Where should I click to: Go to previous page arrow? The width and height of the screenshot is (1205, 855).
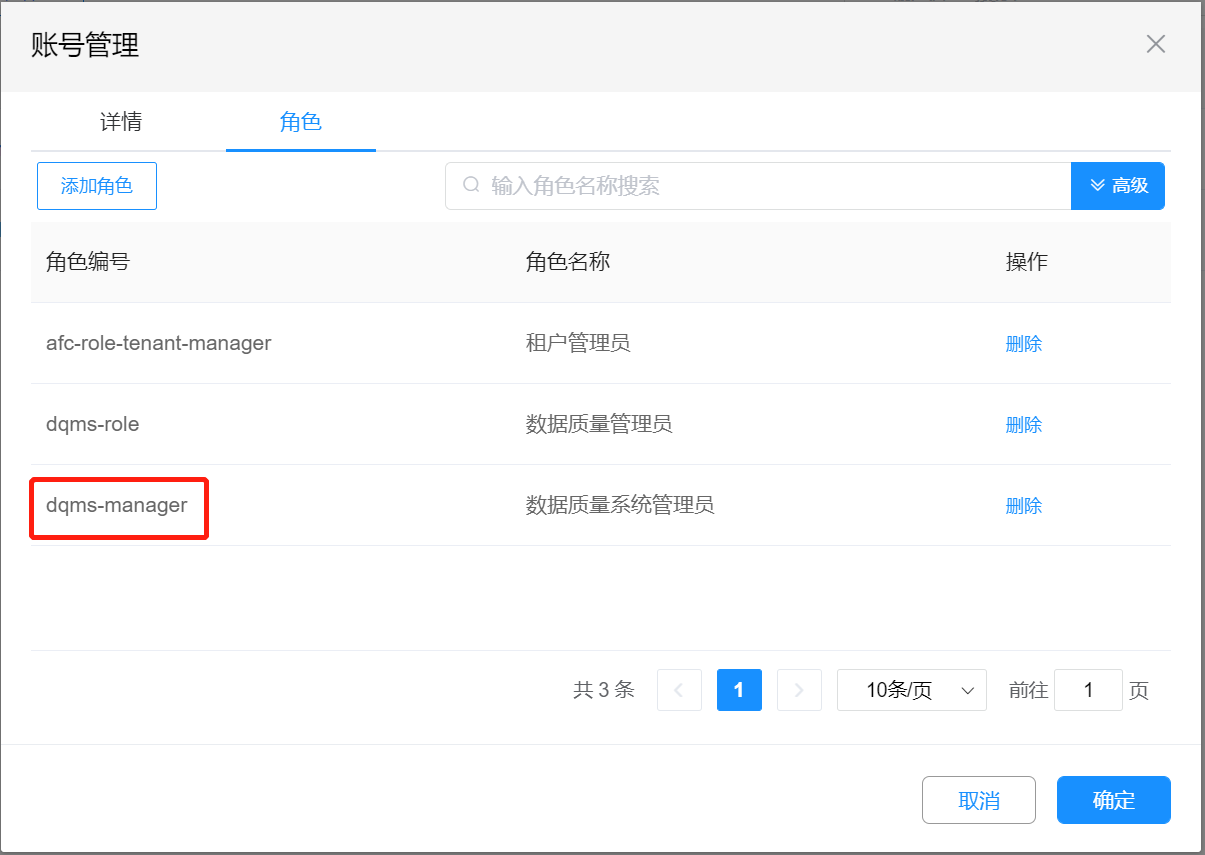[679, 690]
